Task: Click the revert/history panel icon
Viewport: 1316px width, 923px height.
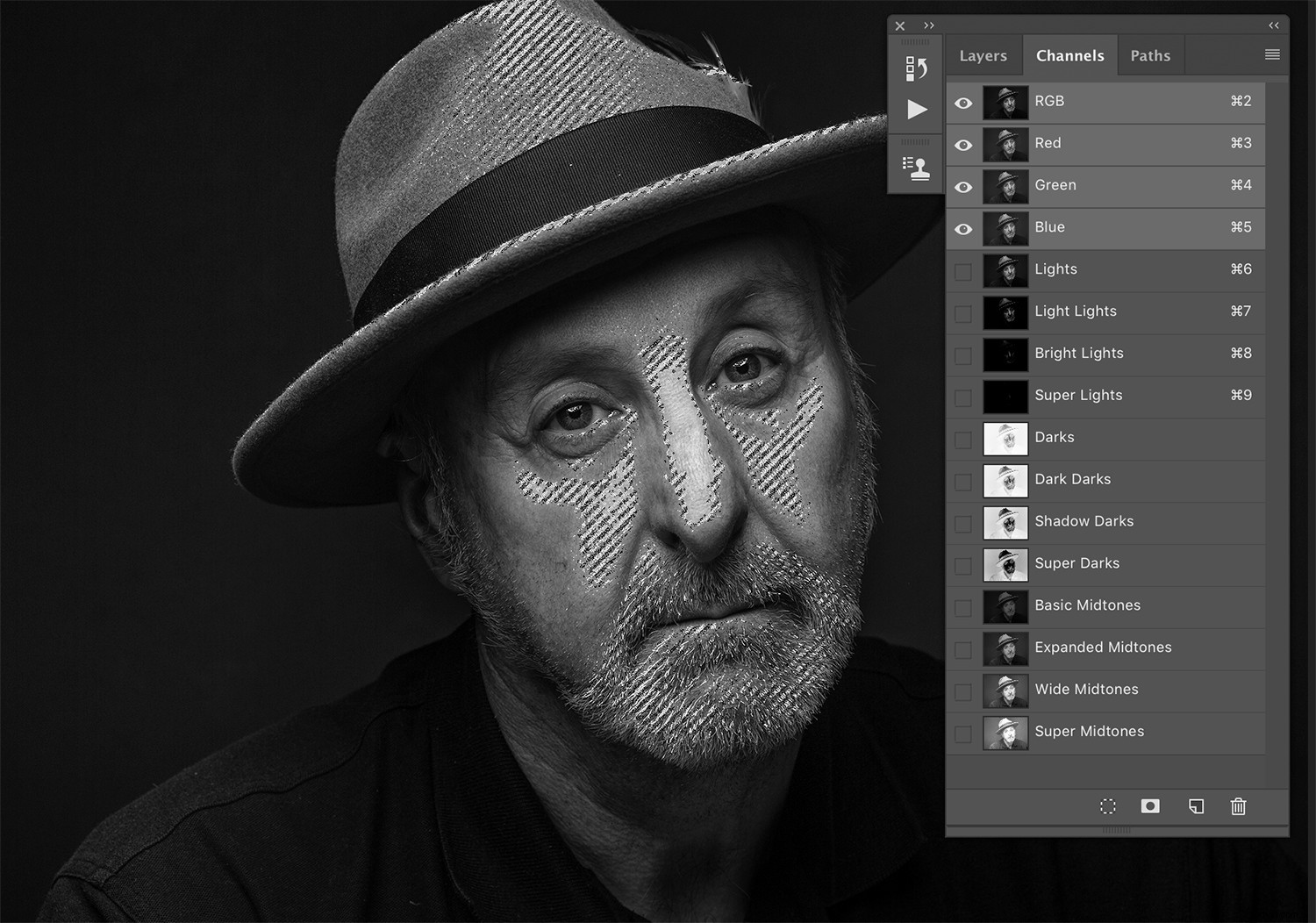Action: (x=915, y=68)
